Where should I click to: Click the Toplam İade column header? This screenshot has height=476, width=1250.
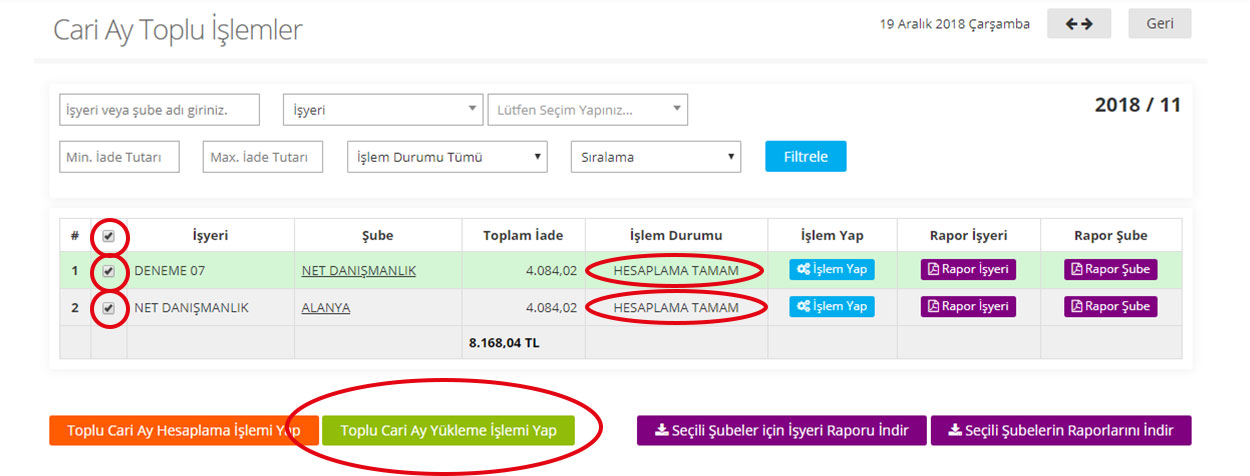coord(523,236)
